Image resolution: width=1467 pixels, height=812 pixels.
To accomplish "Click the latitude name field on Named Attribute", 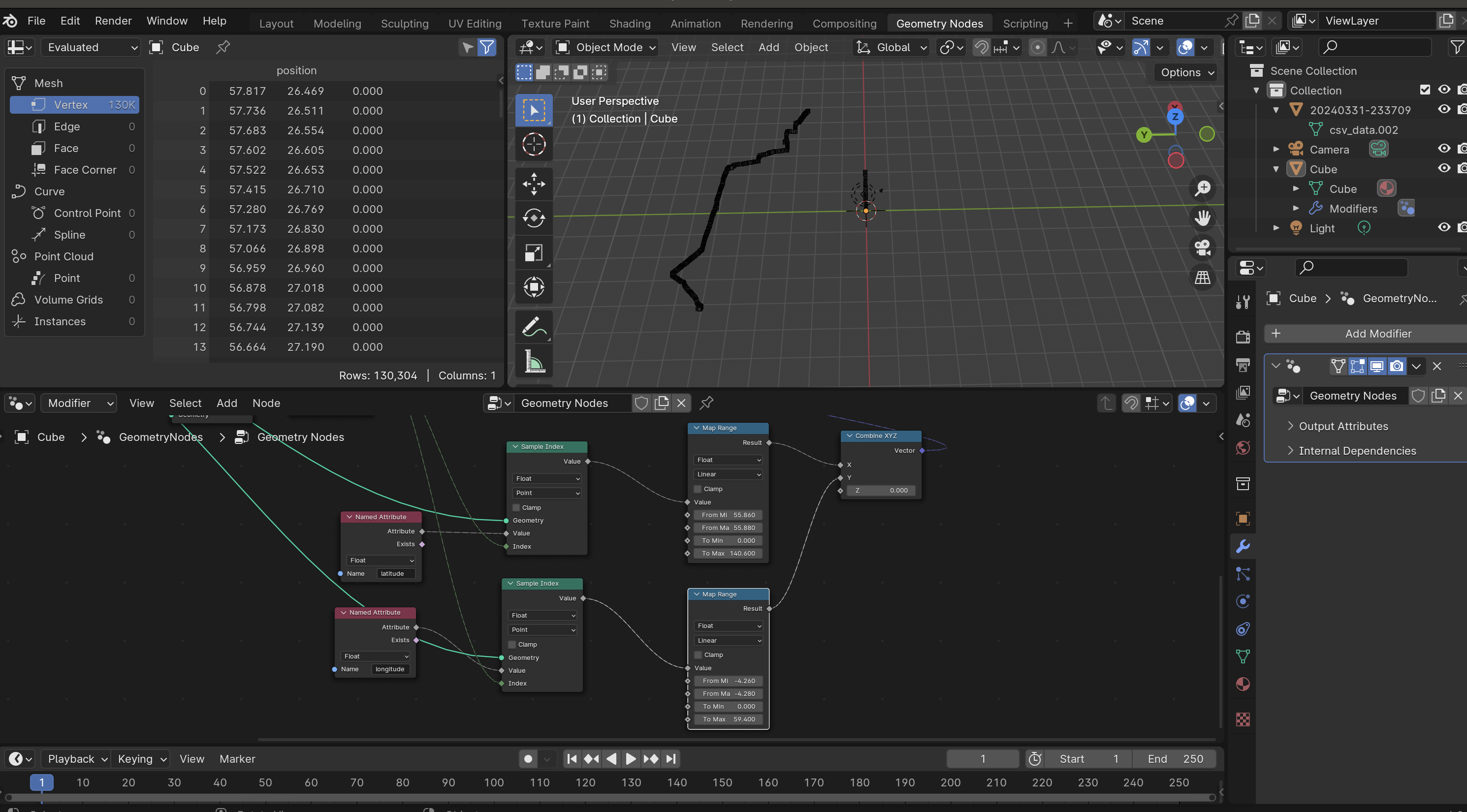I will 396,573.
